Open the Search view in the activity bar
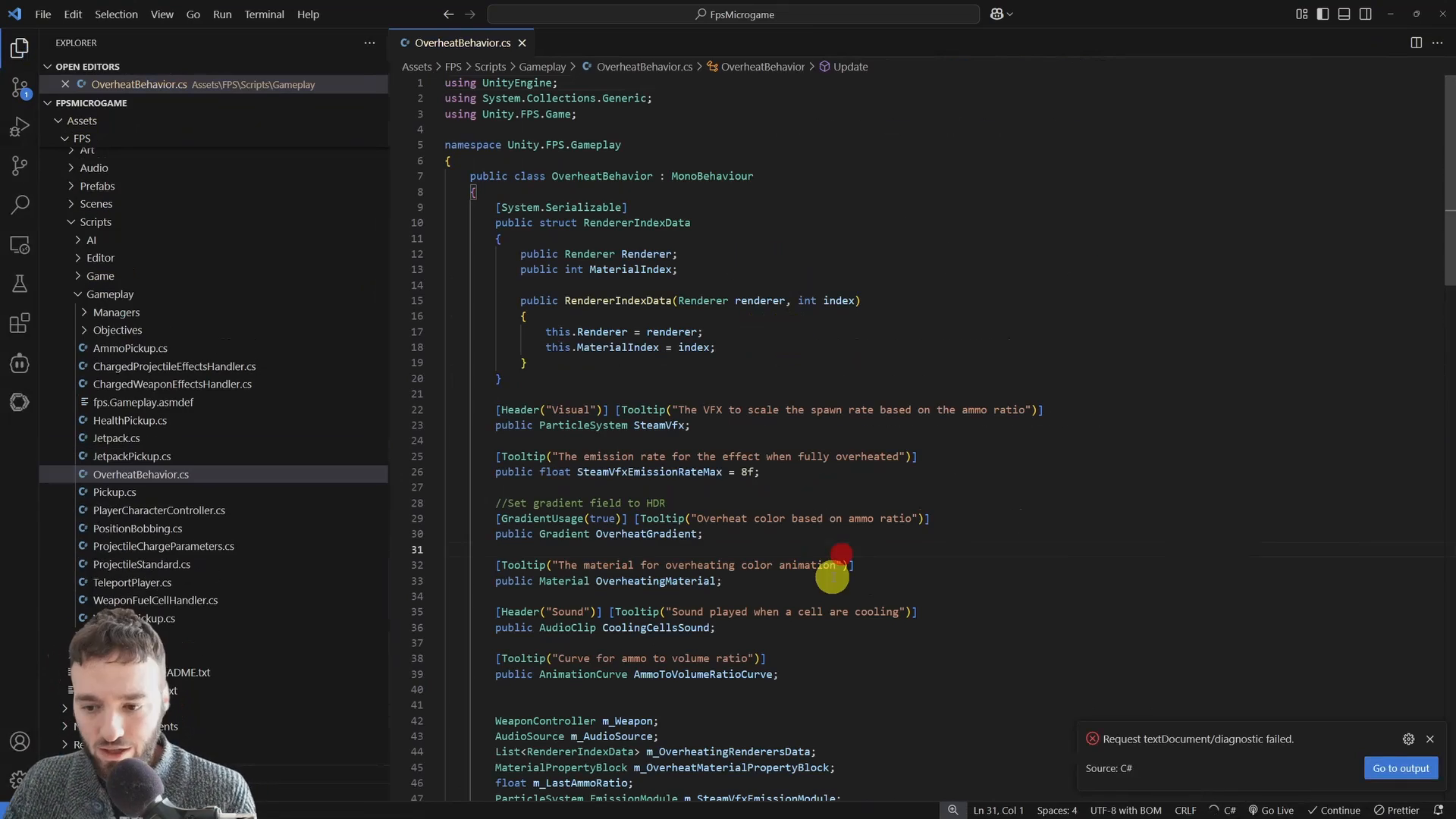This screenshot has width=1456, height=819. coord(20,205)
